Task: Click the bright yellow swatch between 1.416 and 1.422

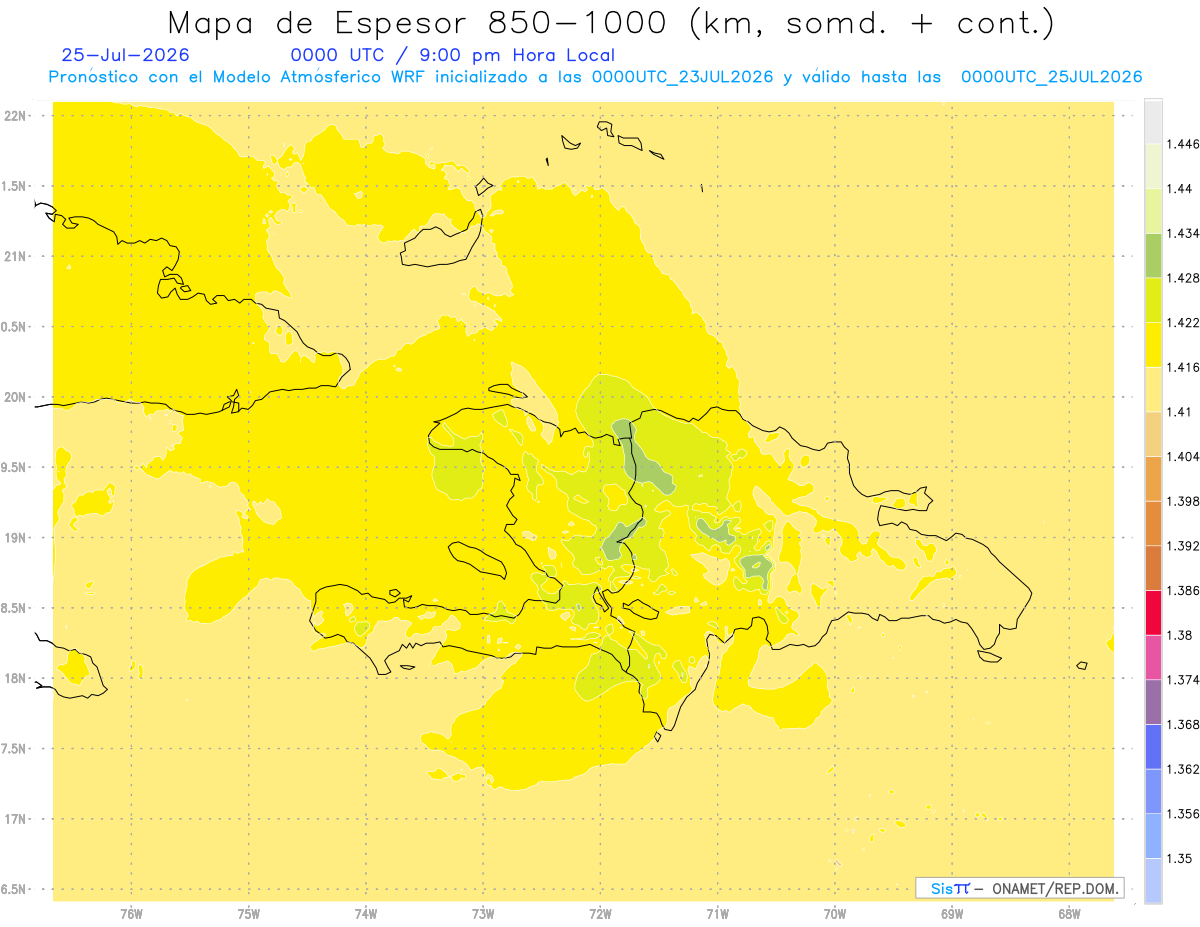Action: point(1153,344)
